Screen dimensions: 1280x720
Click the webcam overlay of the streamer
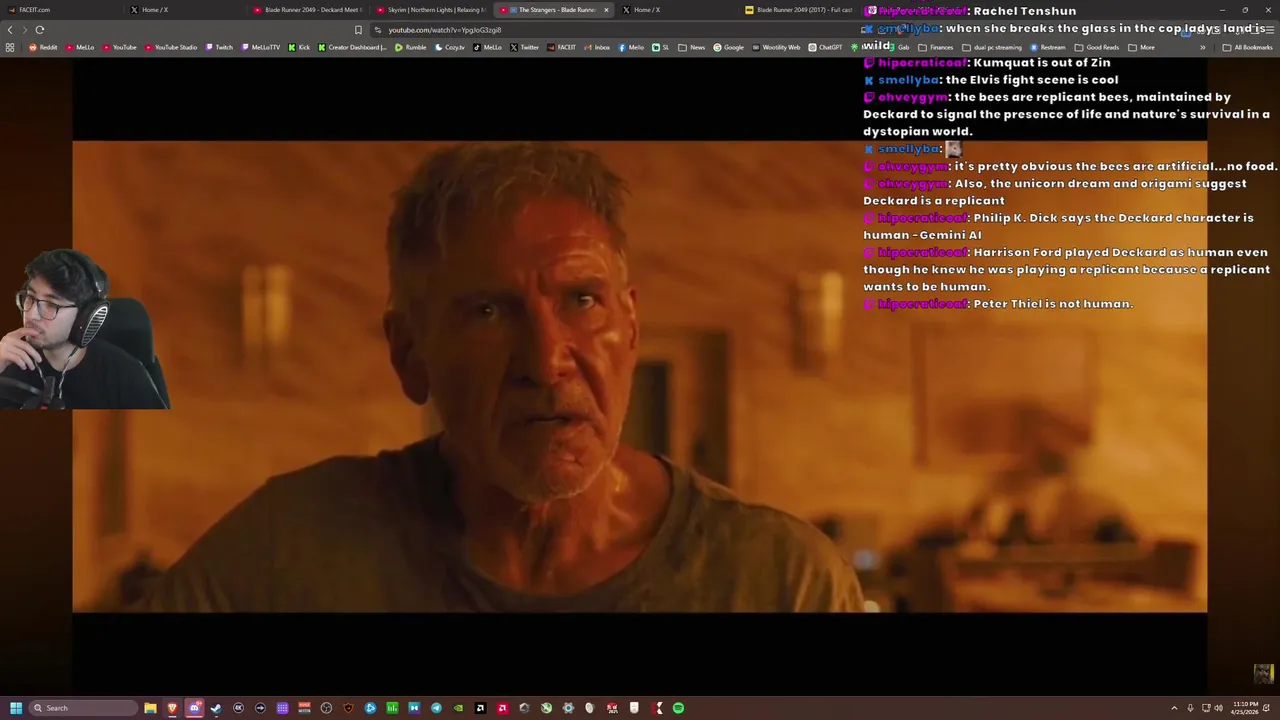point(85,330)
